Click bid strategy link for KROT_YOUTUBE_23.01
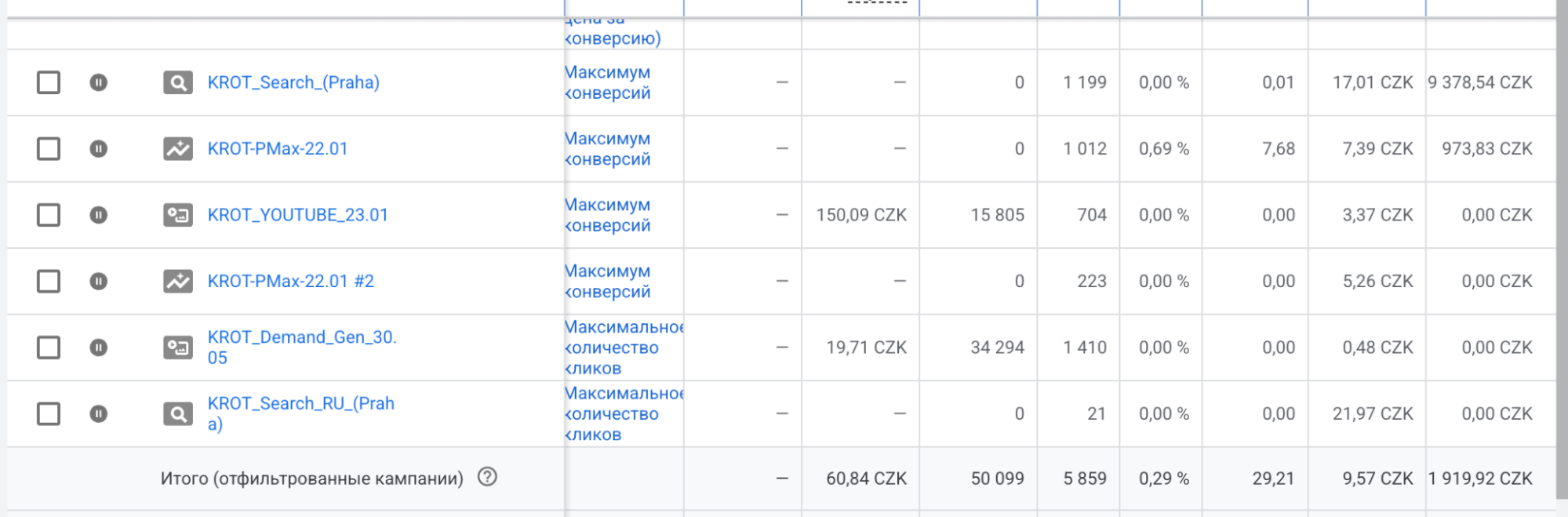 tap(609, 215)
